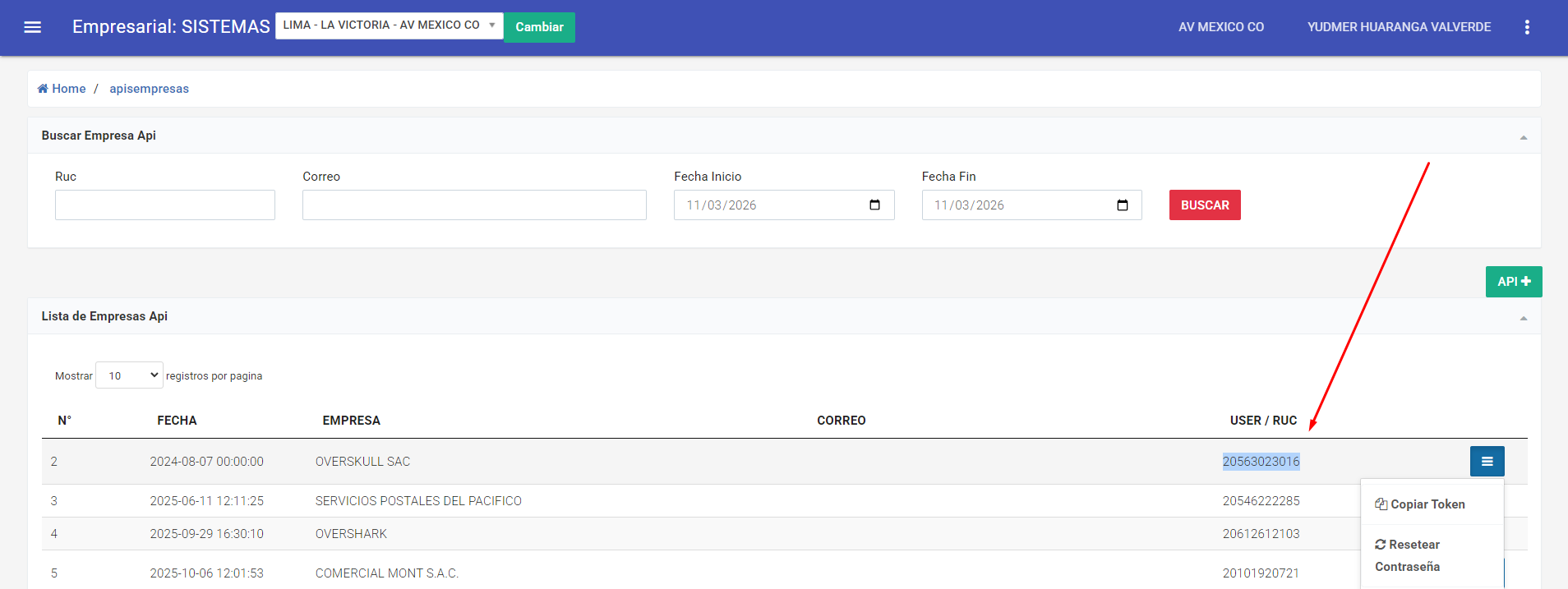Open the Fecha Fin calendar picker icon

pyautogui.click(x=1122, y=205)
